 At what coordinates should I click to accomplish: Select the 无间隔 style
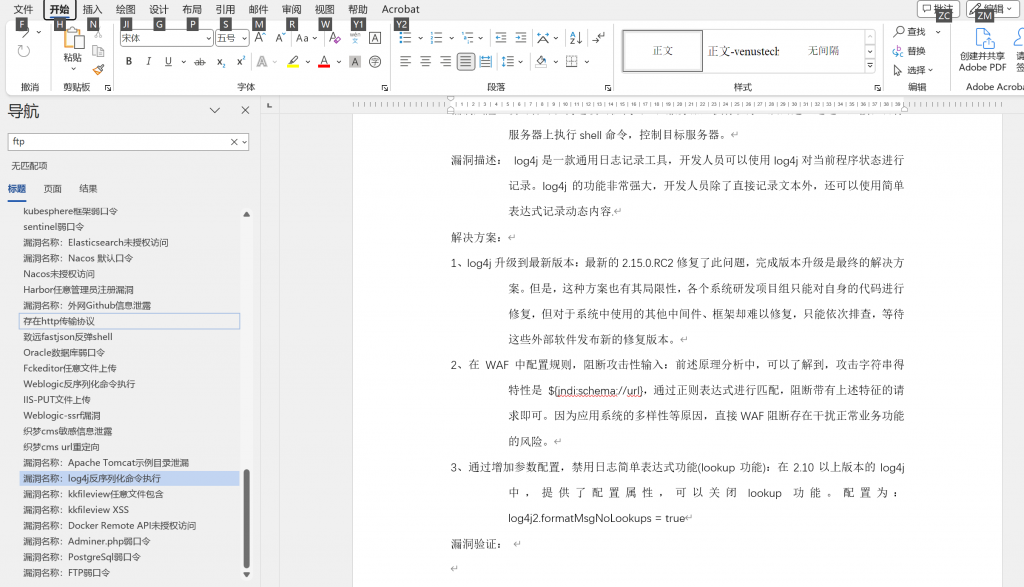tap(823, 51)
